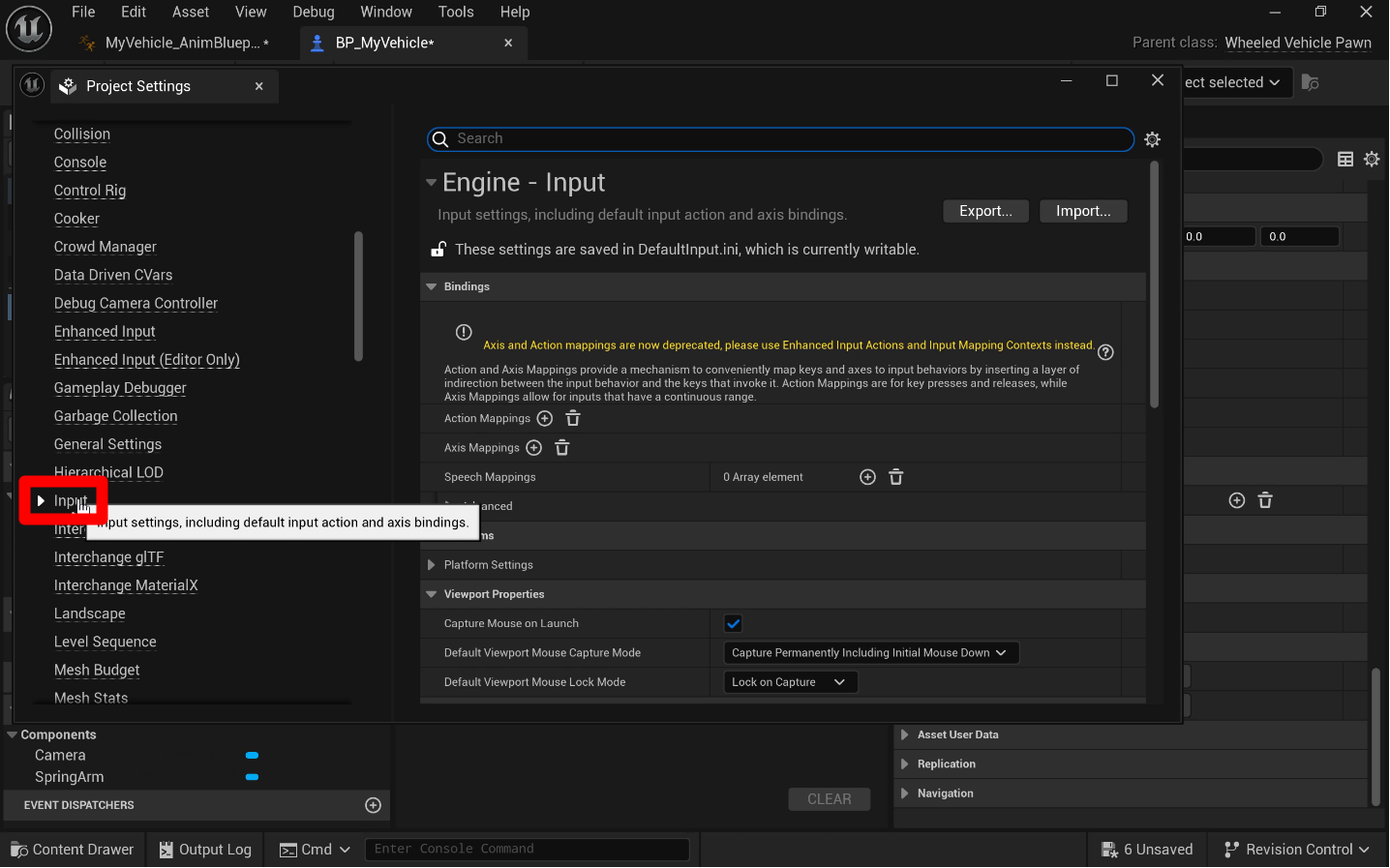Delete all Axis Mappings
Viewport: 1390px width, 868px height.
coord(562,448)
